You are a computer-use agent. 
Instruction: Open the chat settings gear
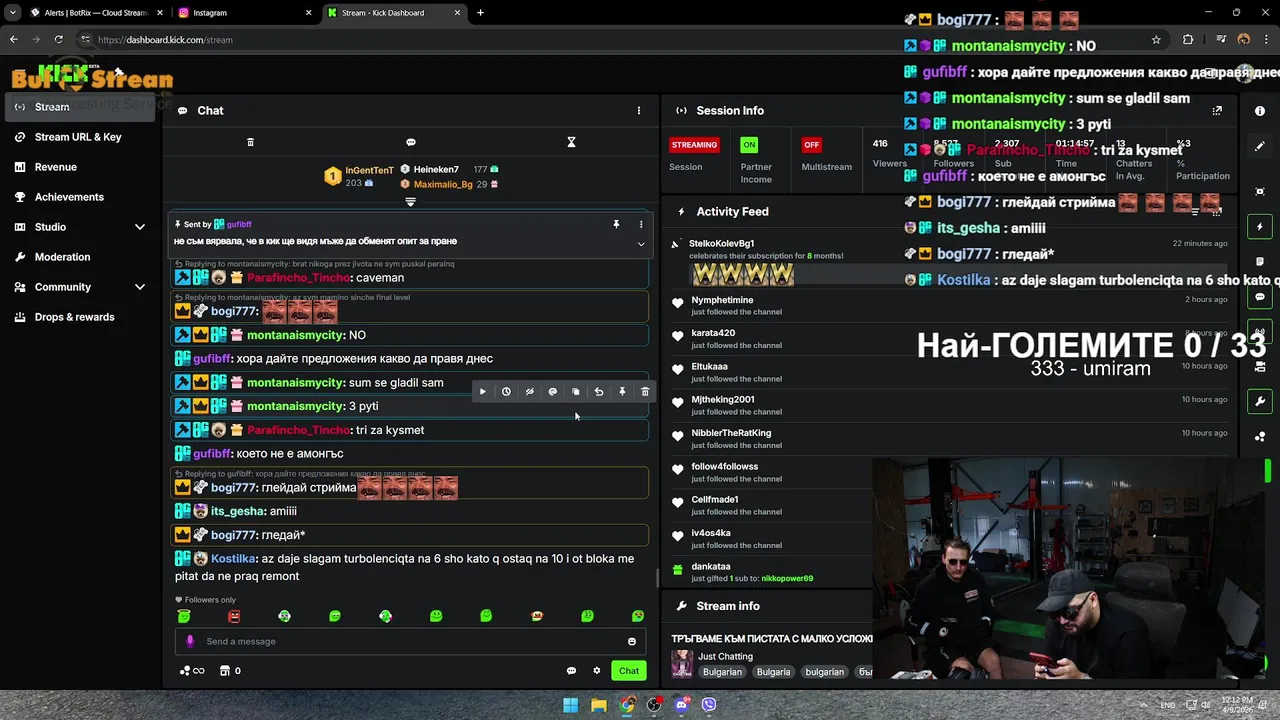(597, 671)
